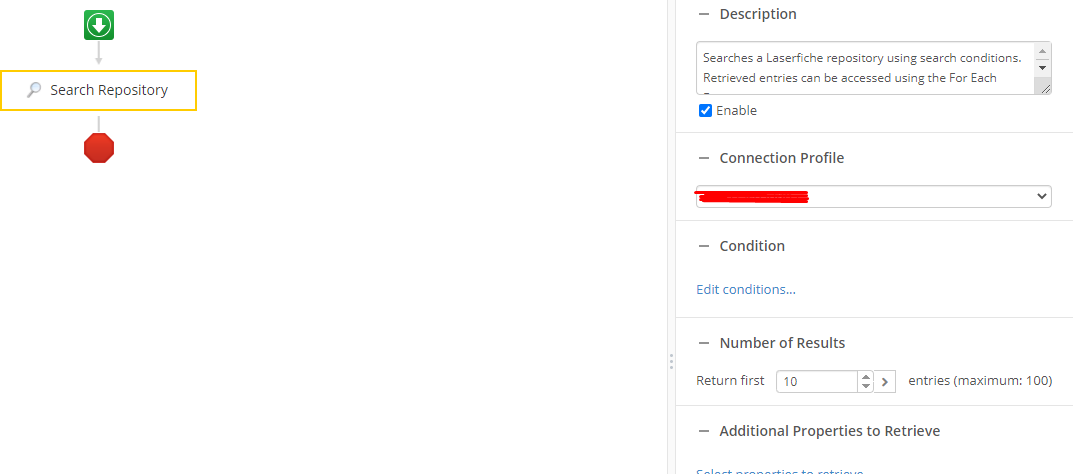Click the description text area

[866, 68]
